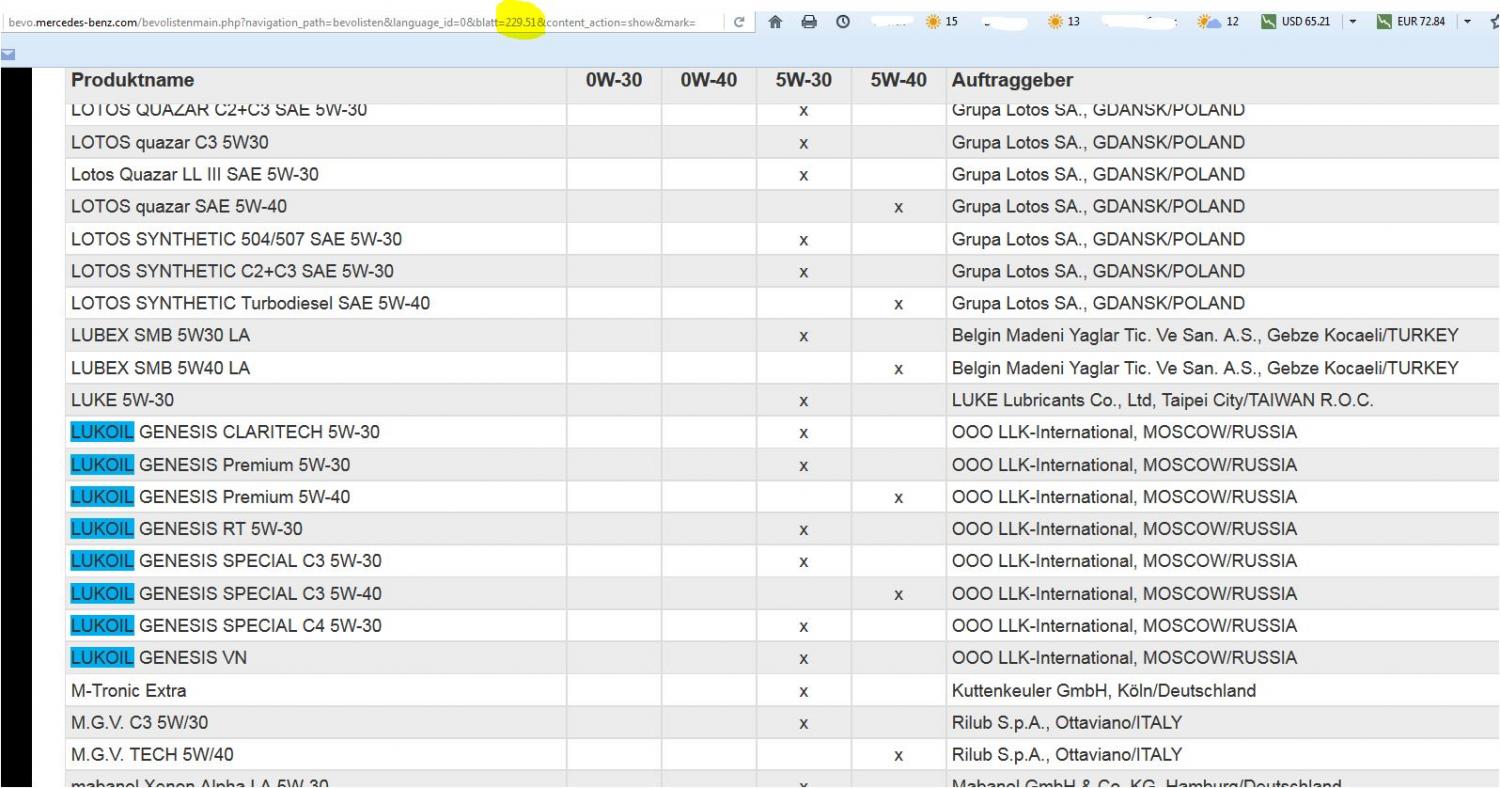Screen dimensions: 1500x788
Task: Click LUKE Lubricants Co., Ltd, Taipei City cell
Action: point(1163,400)
